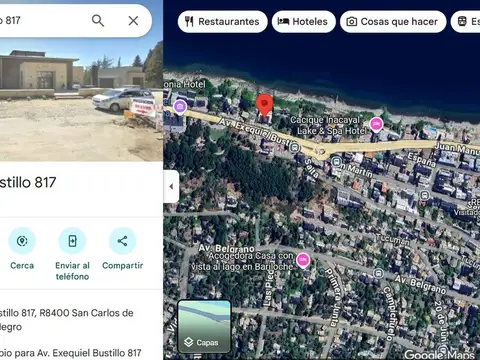Image resolution: width=480 pixels, height=360 pixels.
Task: Open the Hoteles category chip
Action: tap(303, 22)
